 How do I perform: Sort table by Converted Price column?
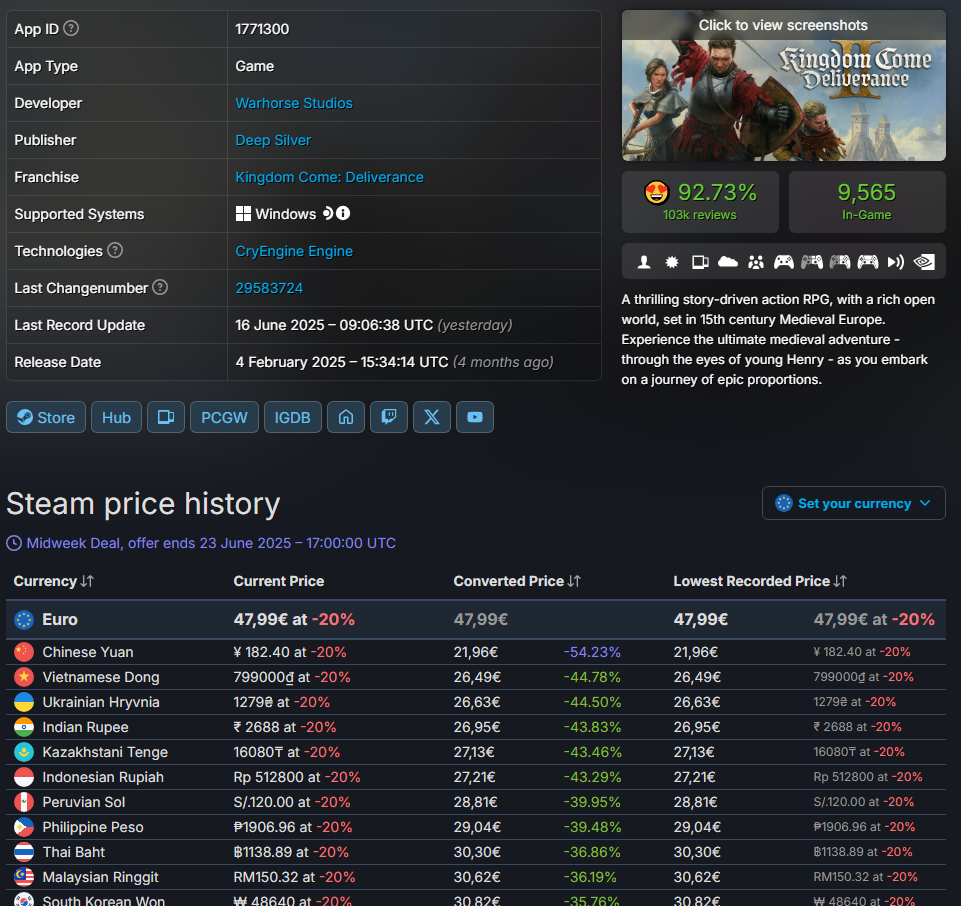pos(517,581)
